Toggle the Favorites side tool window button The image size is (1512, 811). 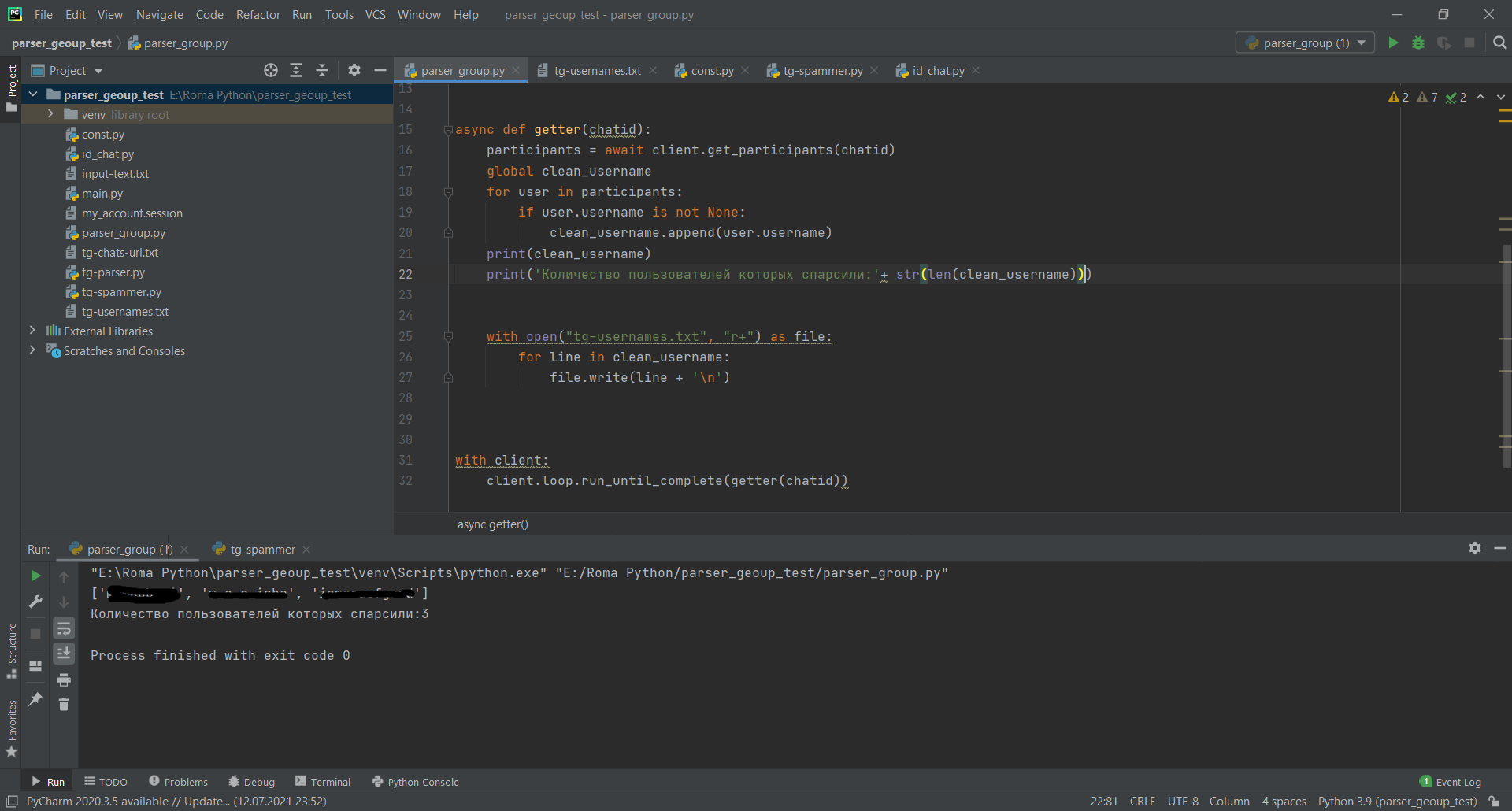(12, 729)
